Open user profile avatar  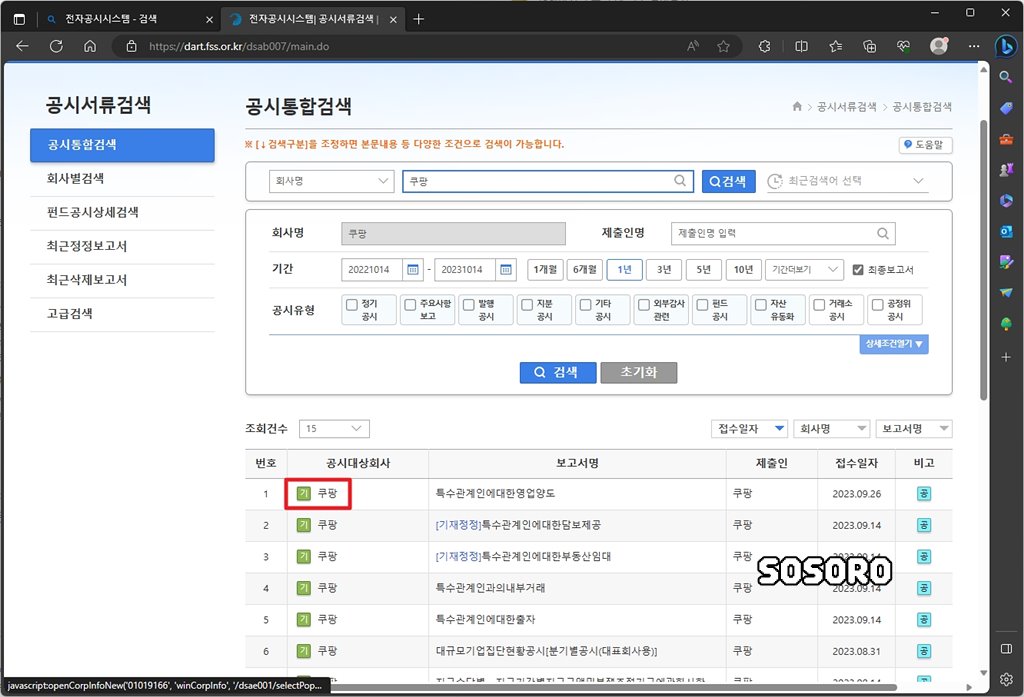click(938, 46)
